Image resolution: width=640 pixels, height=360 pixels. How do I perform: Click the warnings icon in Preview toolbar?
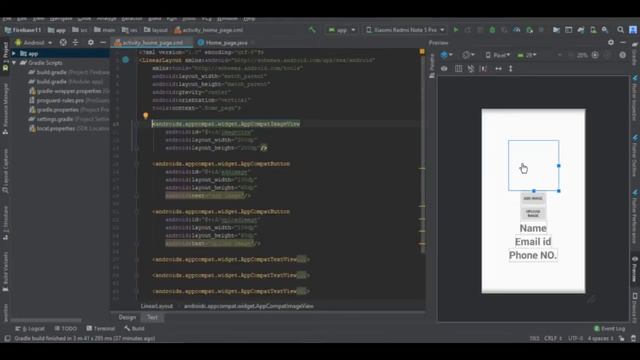[622, 55]
